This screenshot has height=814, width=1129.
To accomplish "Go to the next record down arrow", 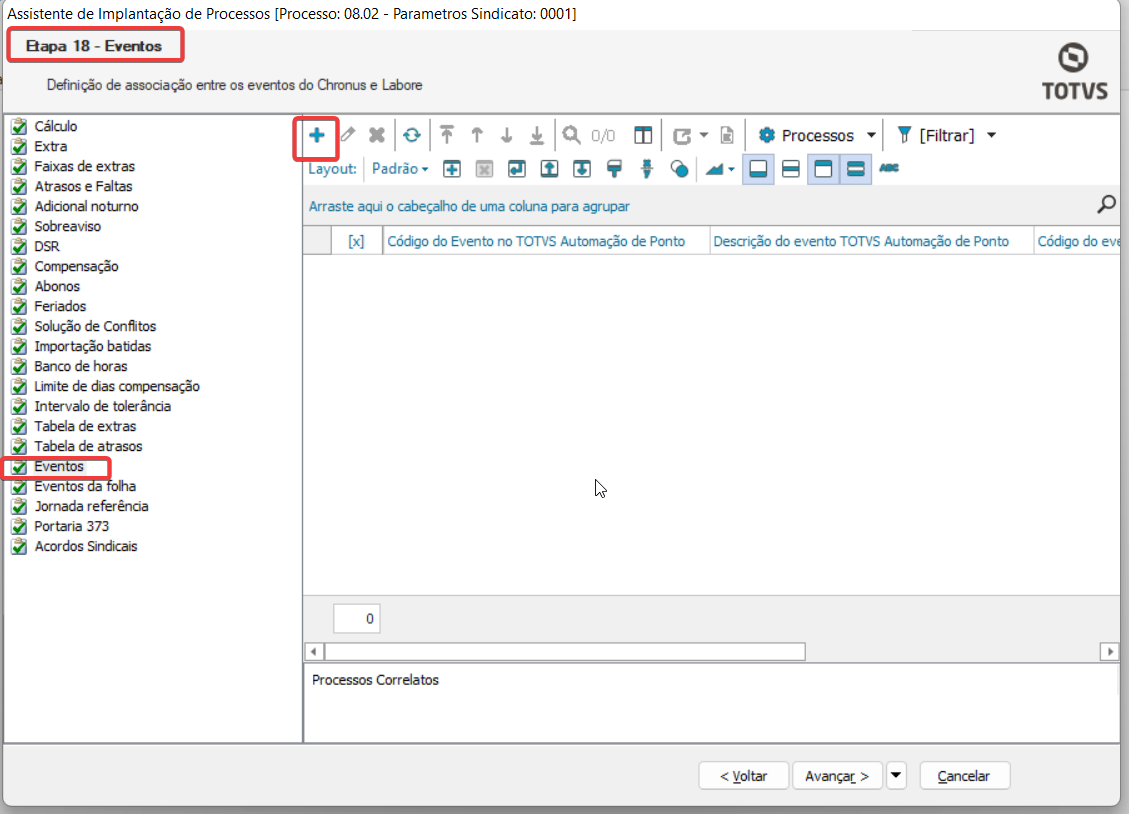I will coord(507,135).
